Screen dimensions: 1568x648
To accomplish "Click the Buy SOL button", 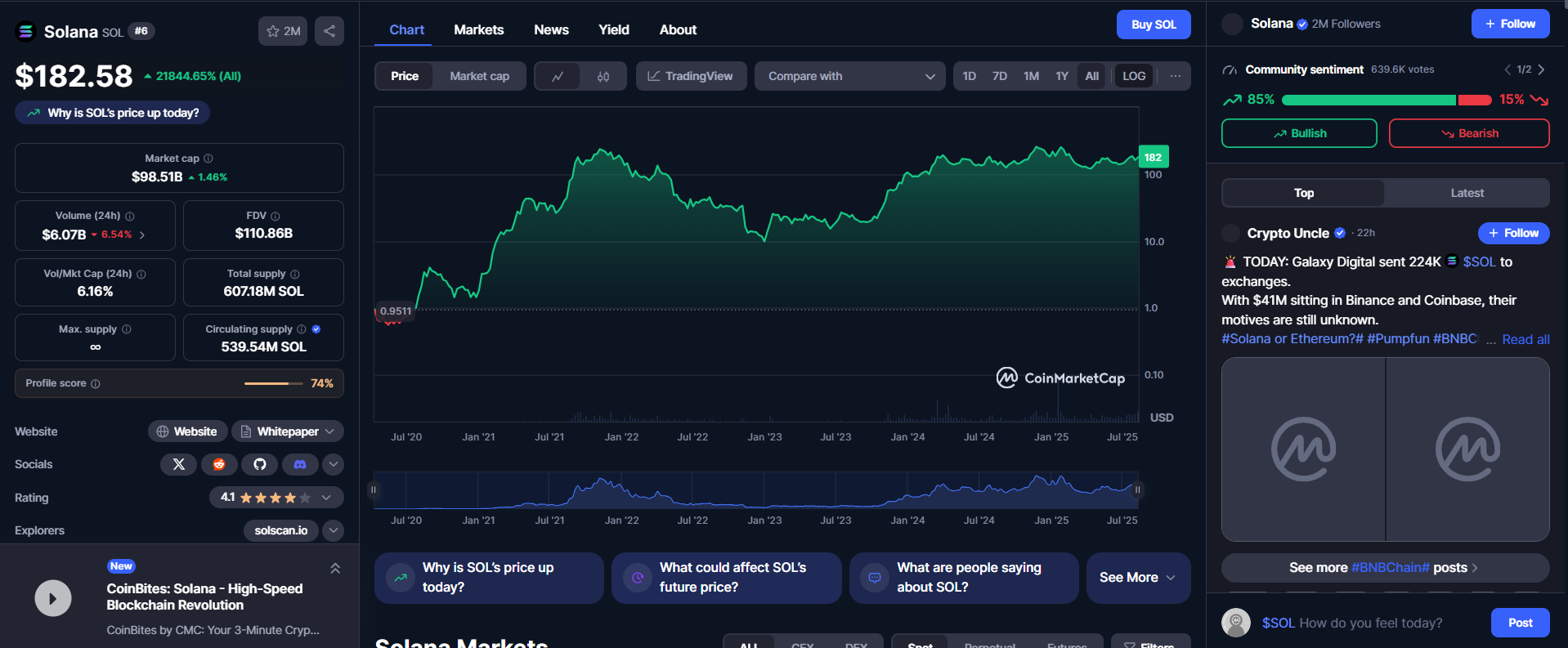I will 1153,25.
